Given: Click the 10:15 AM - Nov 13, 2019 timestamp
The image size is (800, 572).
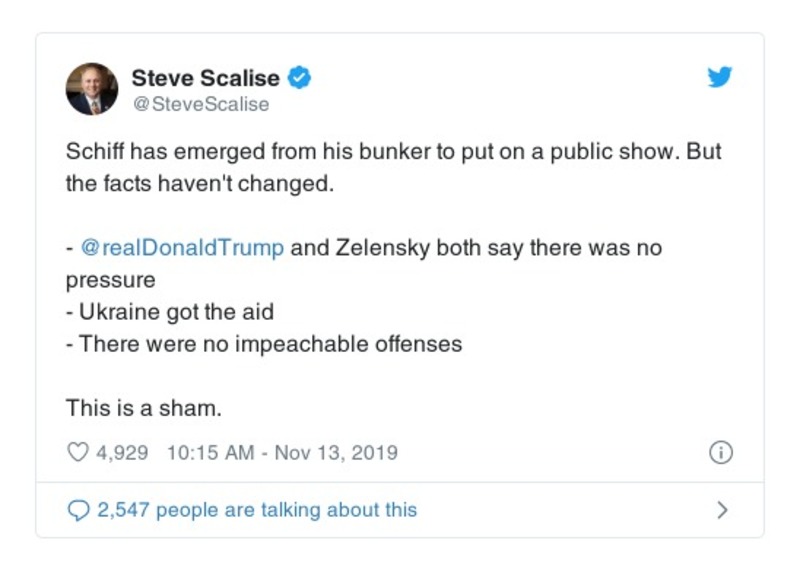Looking at the screenshot, I should (x=283, y=452).
